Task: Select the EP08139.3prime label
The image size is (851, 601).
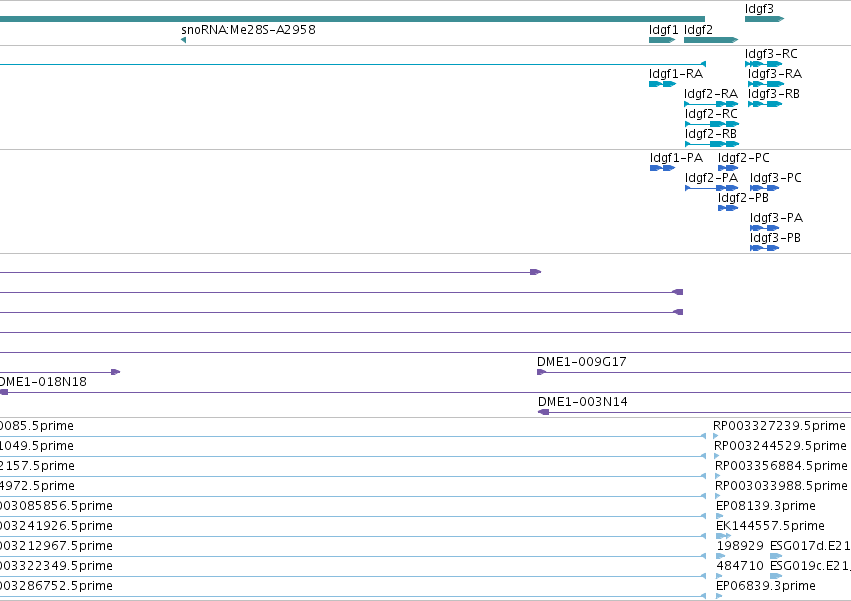Action: (765, 506)
